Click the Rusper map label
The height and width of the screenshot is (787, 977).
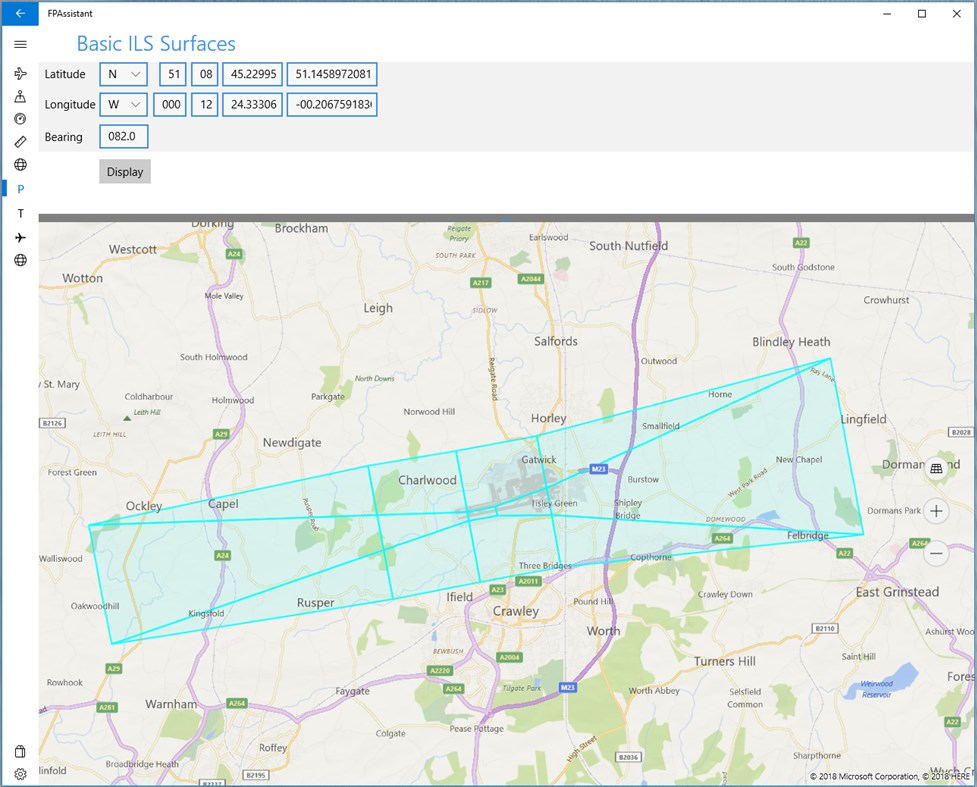click(315, 603)
